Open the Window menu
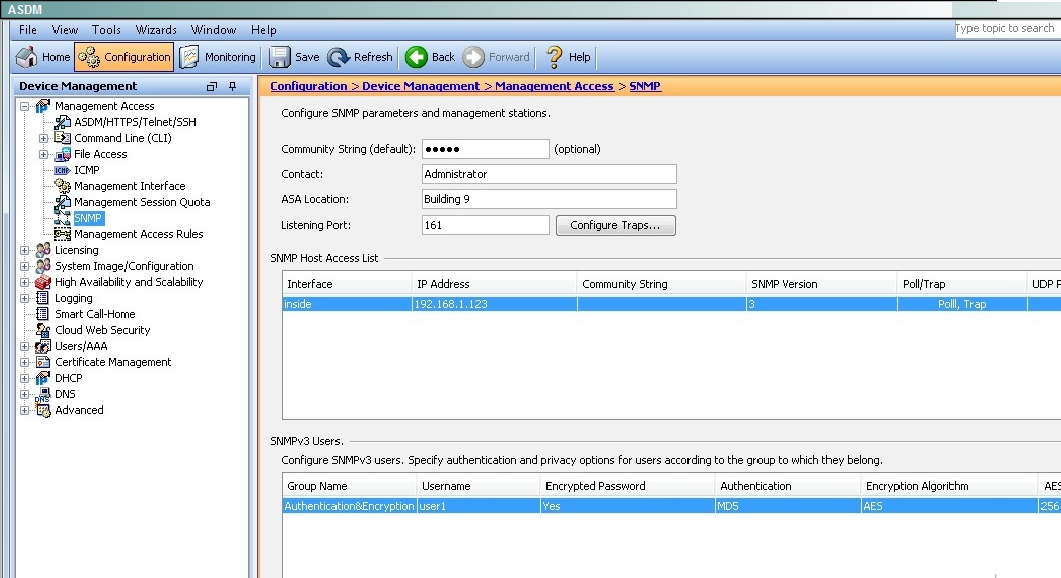Screen dimensions: 1061x578 (x=213, y=30)
